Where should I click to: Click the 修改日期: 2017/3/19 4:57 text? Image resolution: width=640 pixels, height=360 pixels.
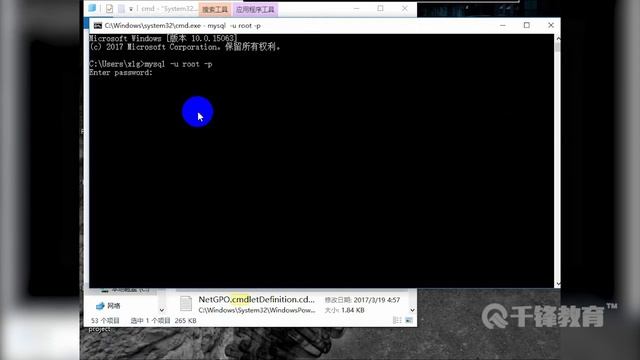(x=362, y=300)
